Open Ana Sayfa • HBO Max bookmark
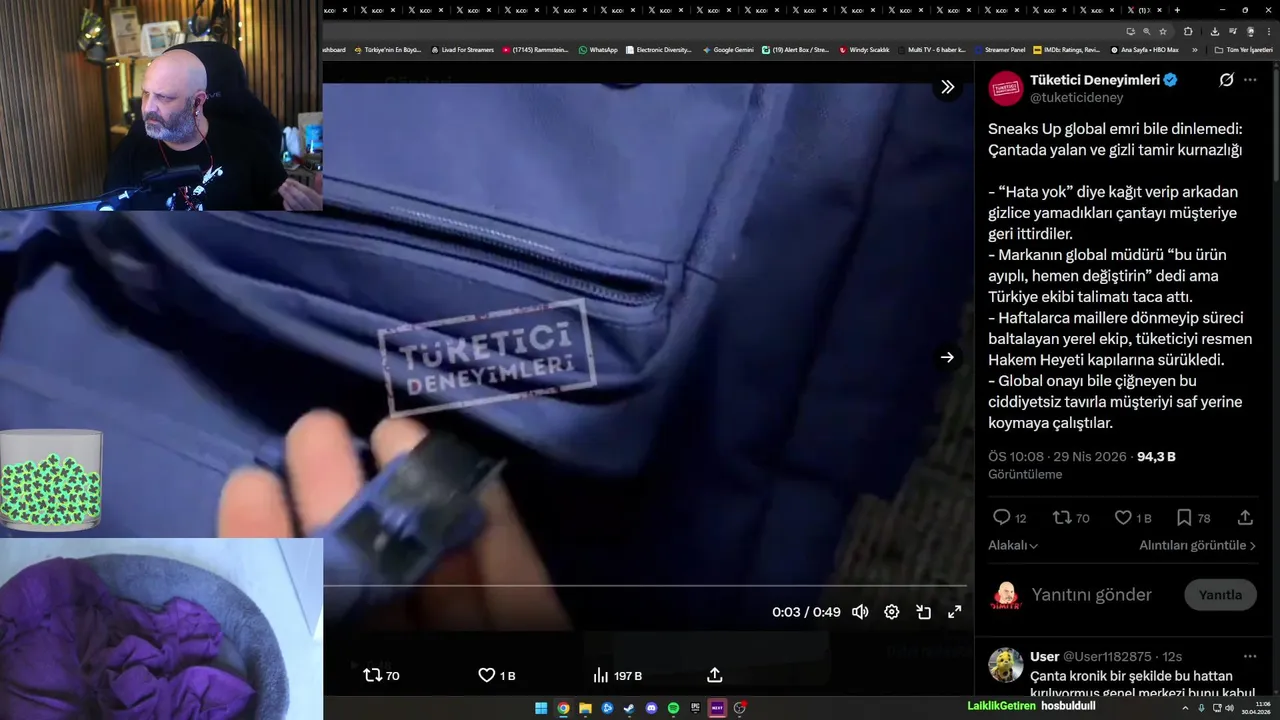 [x=1144, y=49]
